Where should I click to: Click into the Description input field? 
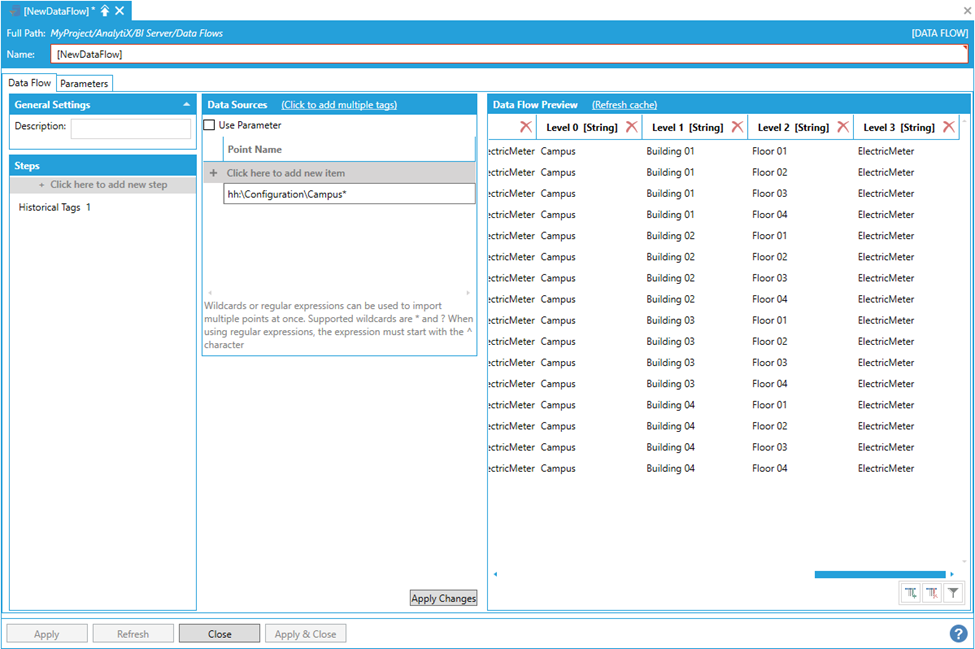pyautogui.click(x=130, y=128)
